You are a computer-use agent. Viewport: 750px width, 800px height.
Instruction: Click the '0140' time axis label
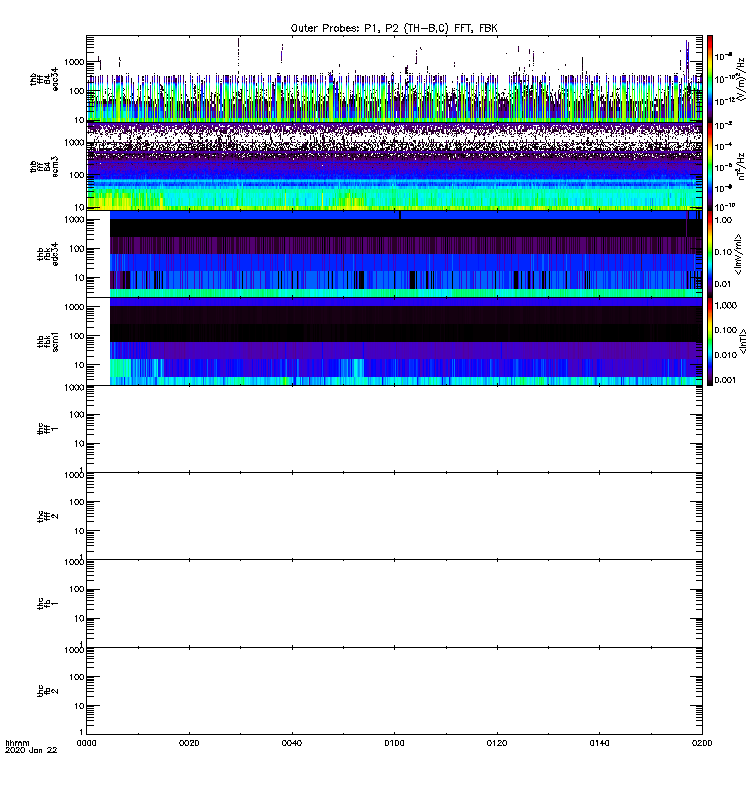[599, 743]
